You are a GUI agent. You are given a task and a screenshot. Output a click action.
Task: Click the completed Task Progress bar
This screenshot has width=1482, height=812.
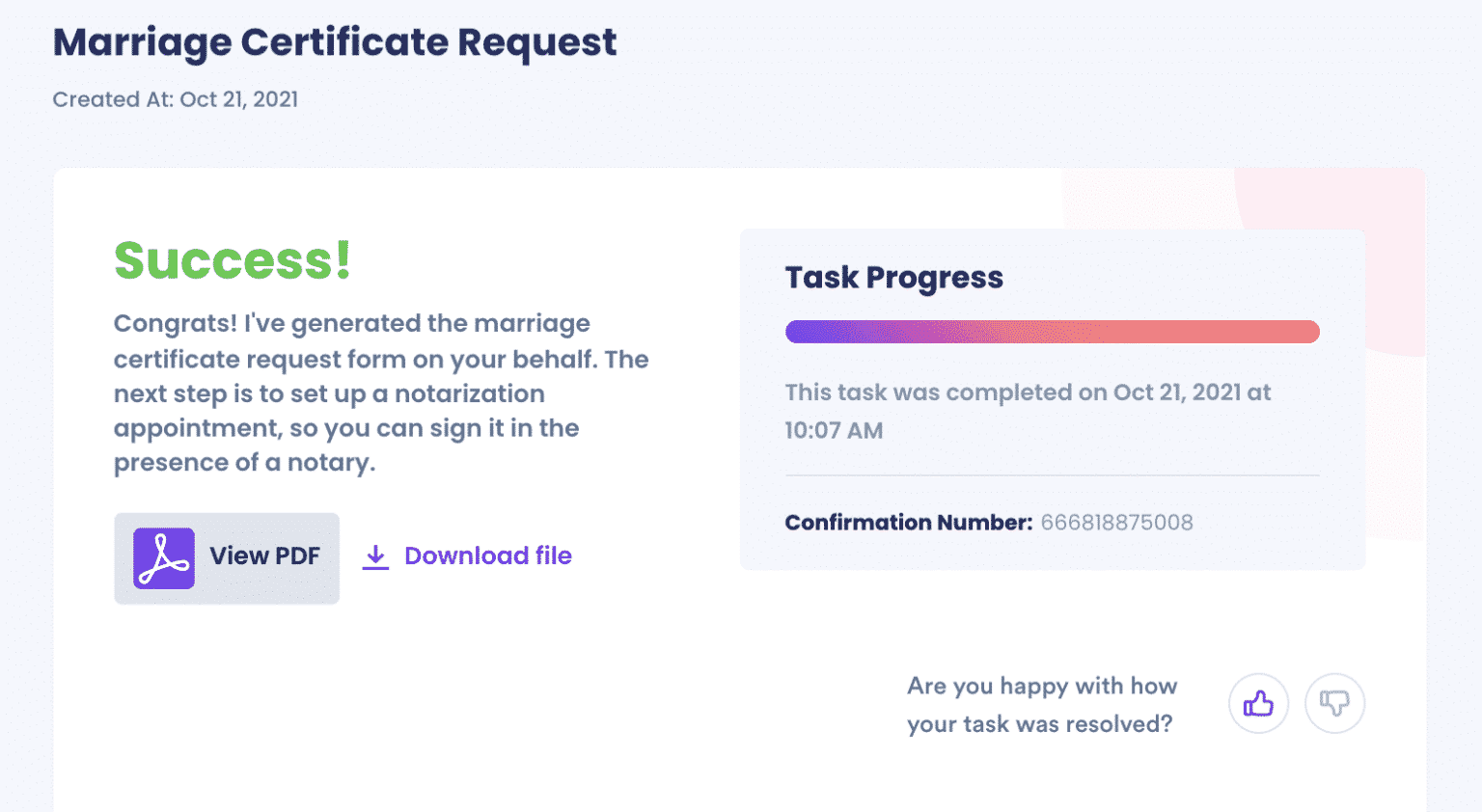1052,331
